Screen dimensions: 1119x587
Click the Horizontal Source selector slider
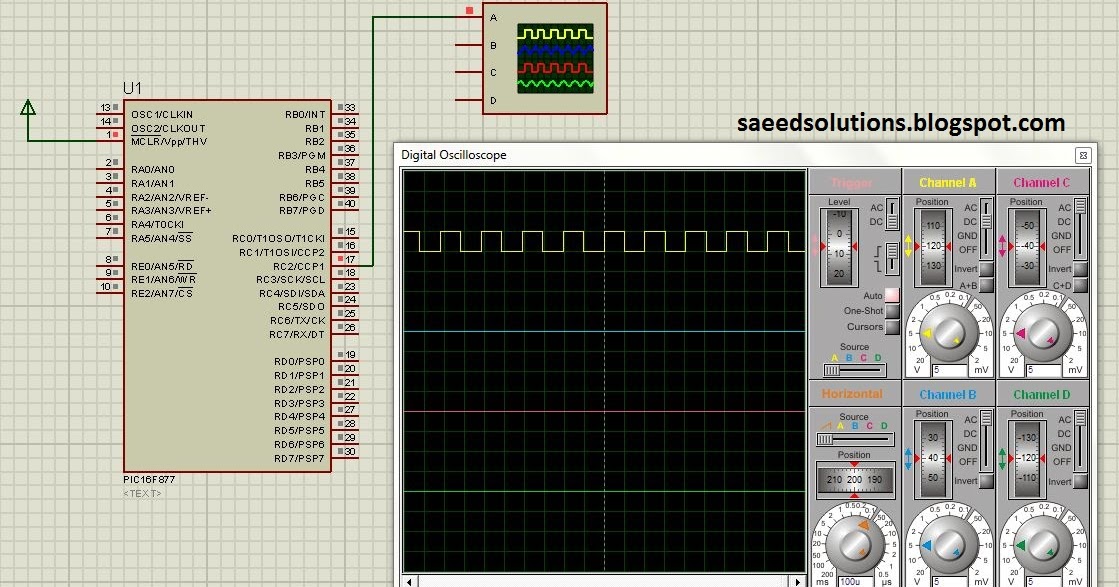click(854, 439)
